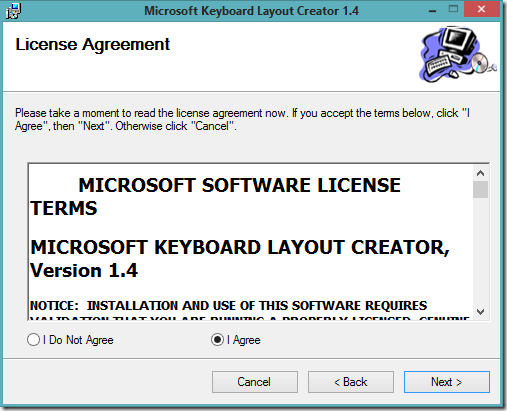Click the "License Agreement" page heading
This screenshot has width=507, height=411.
point(93,45)
